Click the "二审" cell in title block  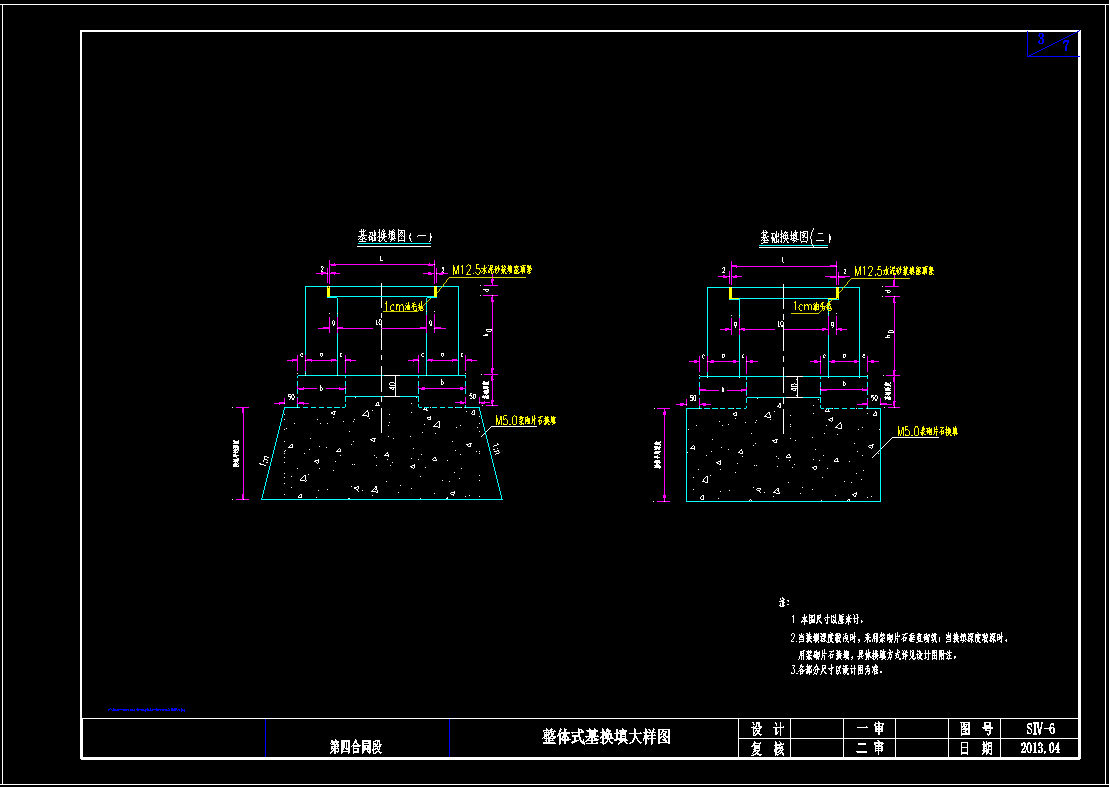tap(871, 748)
